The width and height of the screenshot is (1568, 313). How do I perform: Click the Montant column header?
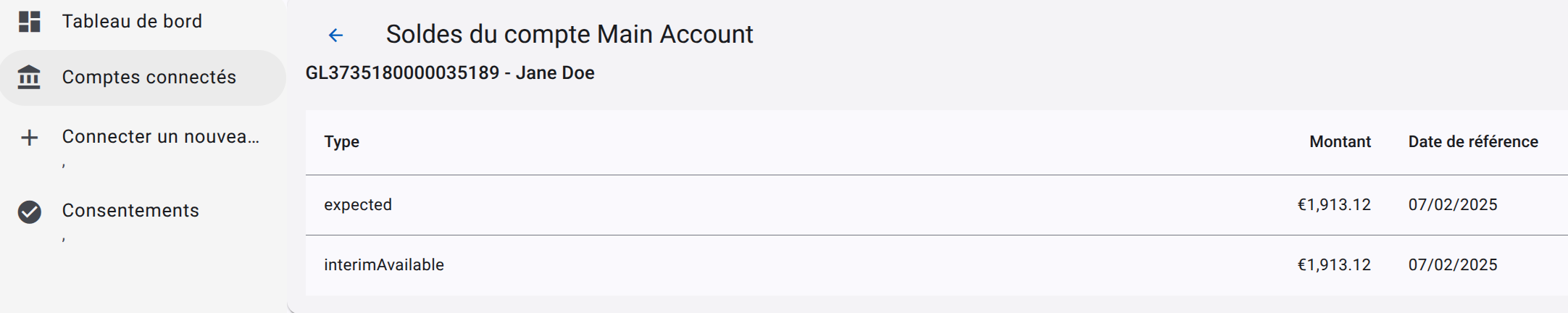click(1340, 142)
